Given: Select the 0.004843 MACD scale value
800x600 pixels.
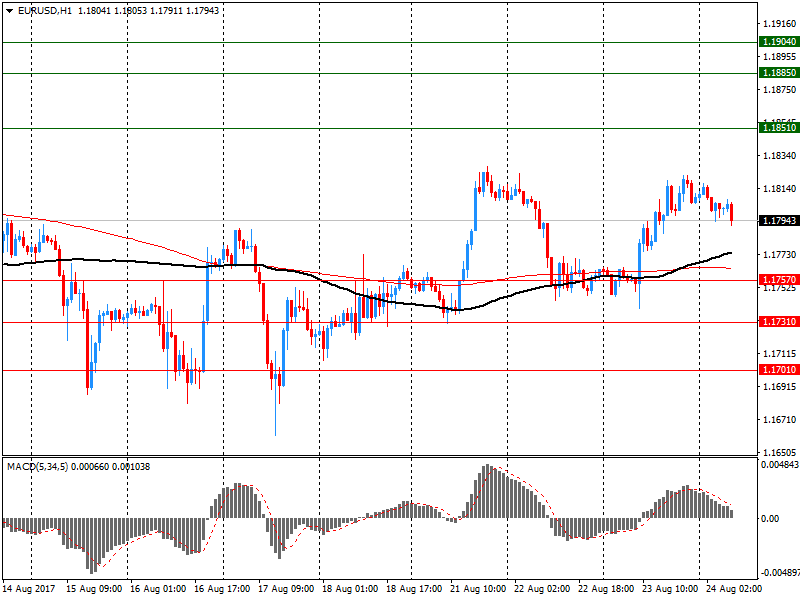Looking at the screenshot, I should tap(780, 465).
